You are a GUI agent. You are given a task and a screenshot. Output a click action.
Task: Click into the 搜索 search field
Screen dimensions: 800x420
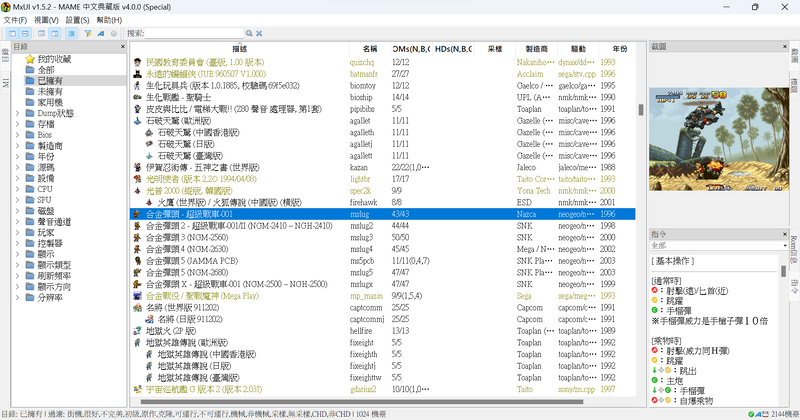194,33
